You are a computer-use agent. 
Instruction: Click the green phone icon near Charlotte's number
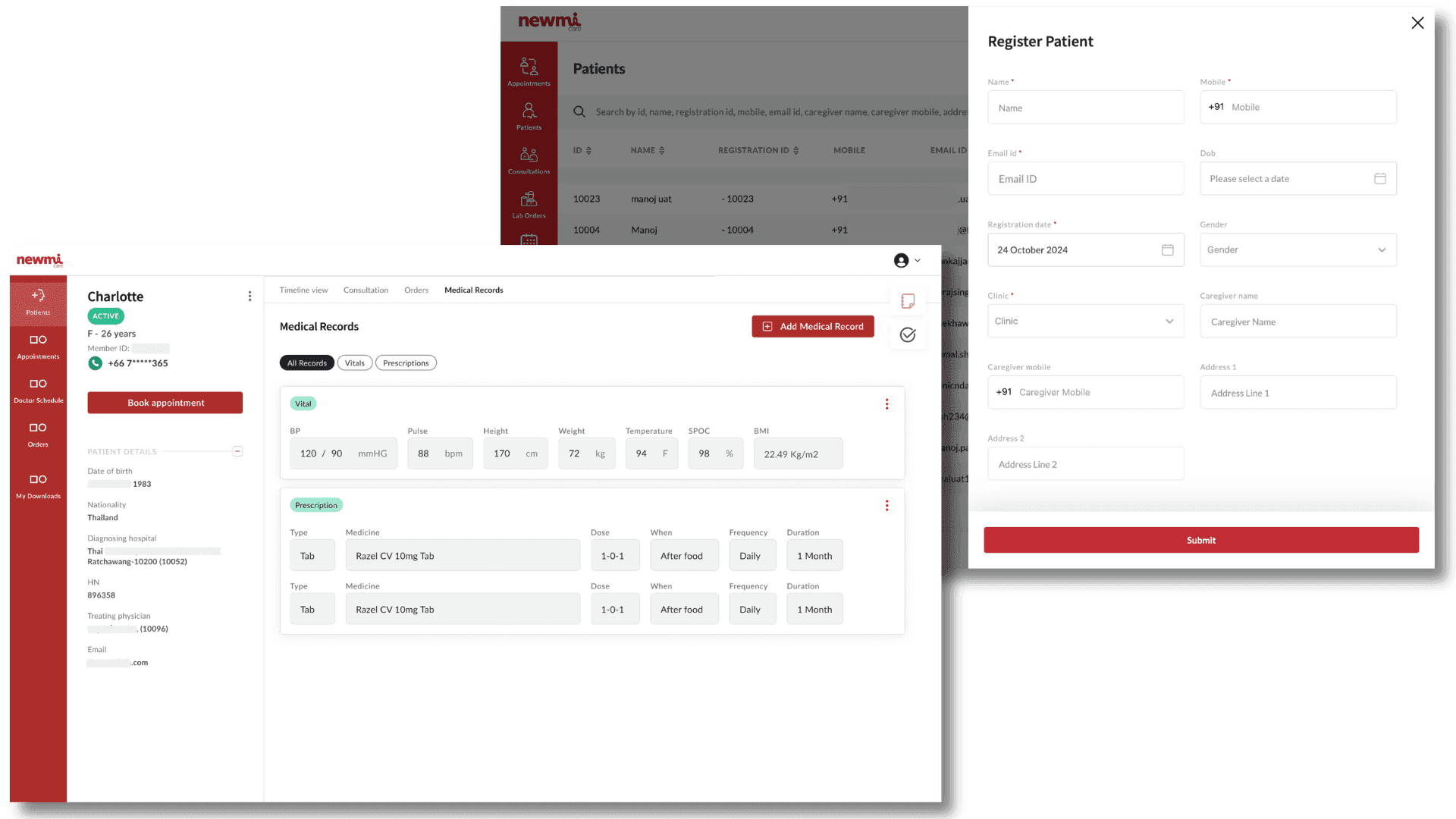click(95, 363)
